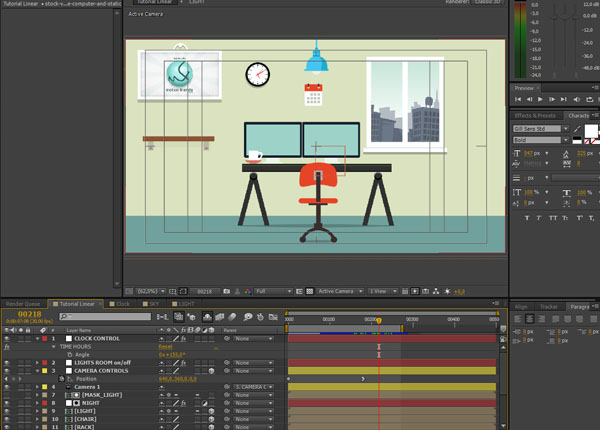This screenshot has height=430, width=600.
Task: Collapse the TIME HOURS effect
Action: tap(53, 347)
